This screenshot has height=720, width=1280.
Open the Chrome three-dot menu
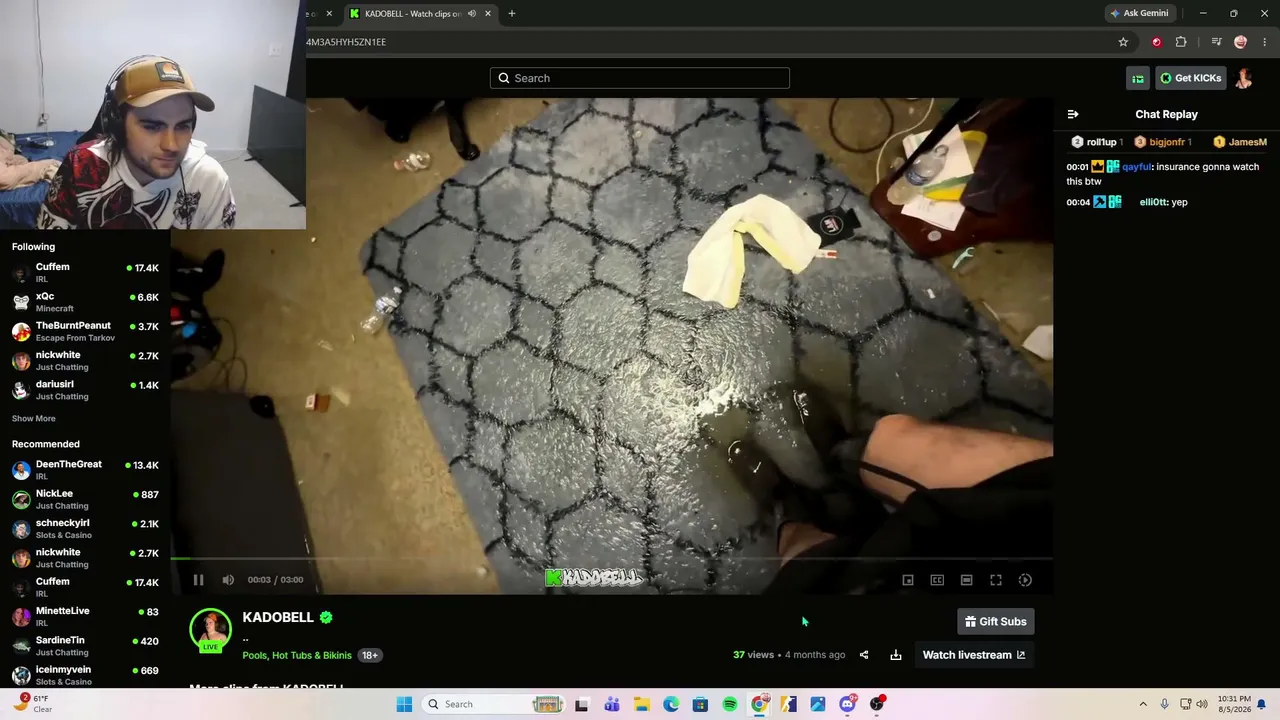point(1265,42)
